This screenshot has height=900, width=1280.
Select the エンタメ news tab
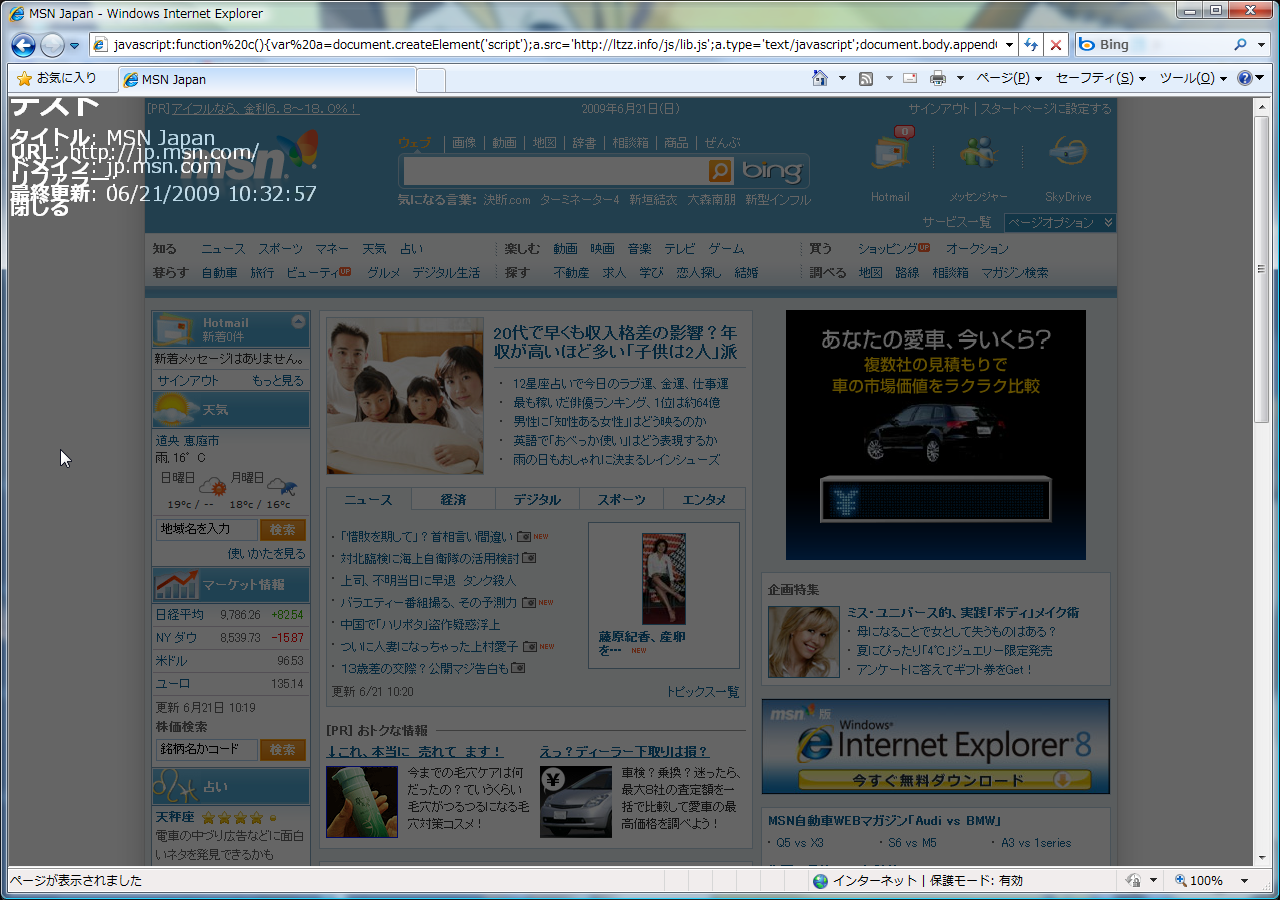[x=704, y=499]
